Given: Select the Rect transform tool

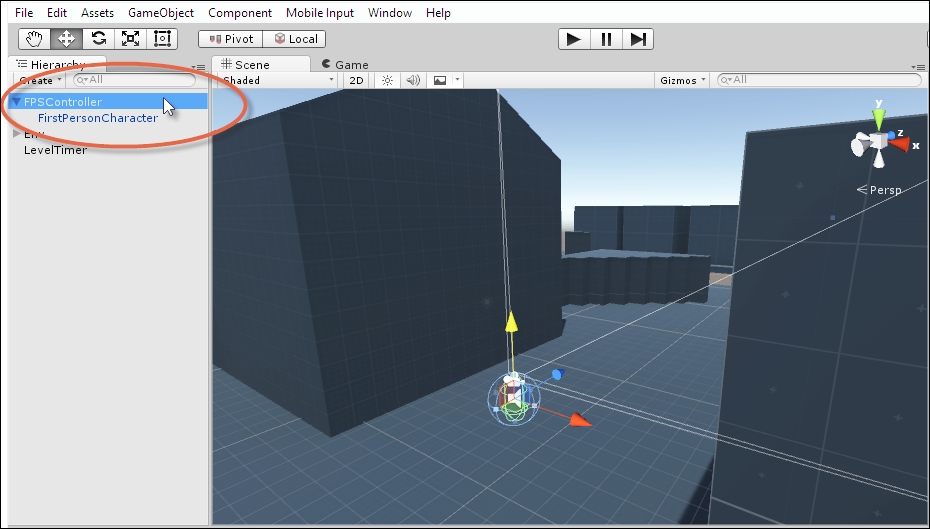Looking at the screenshot, I should [x=162, y=39].
